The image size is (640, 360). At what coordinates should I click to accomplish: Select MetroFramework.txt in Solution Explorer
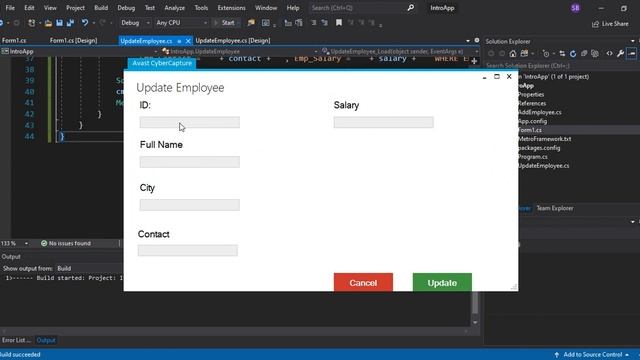tap(544, 139)
